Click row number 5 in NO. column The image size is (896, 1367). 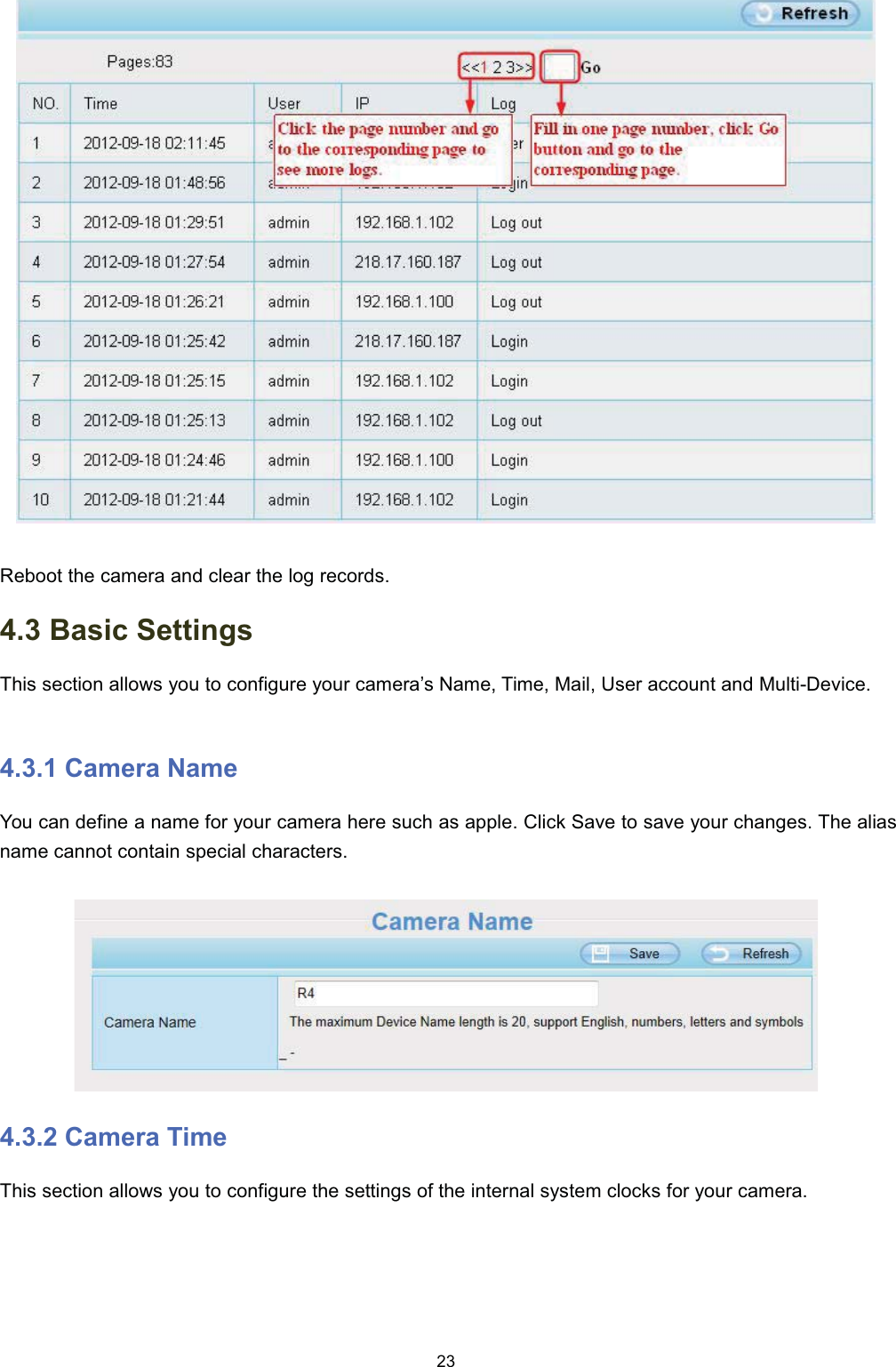click(36, 301)
